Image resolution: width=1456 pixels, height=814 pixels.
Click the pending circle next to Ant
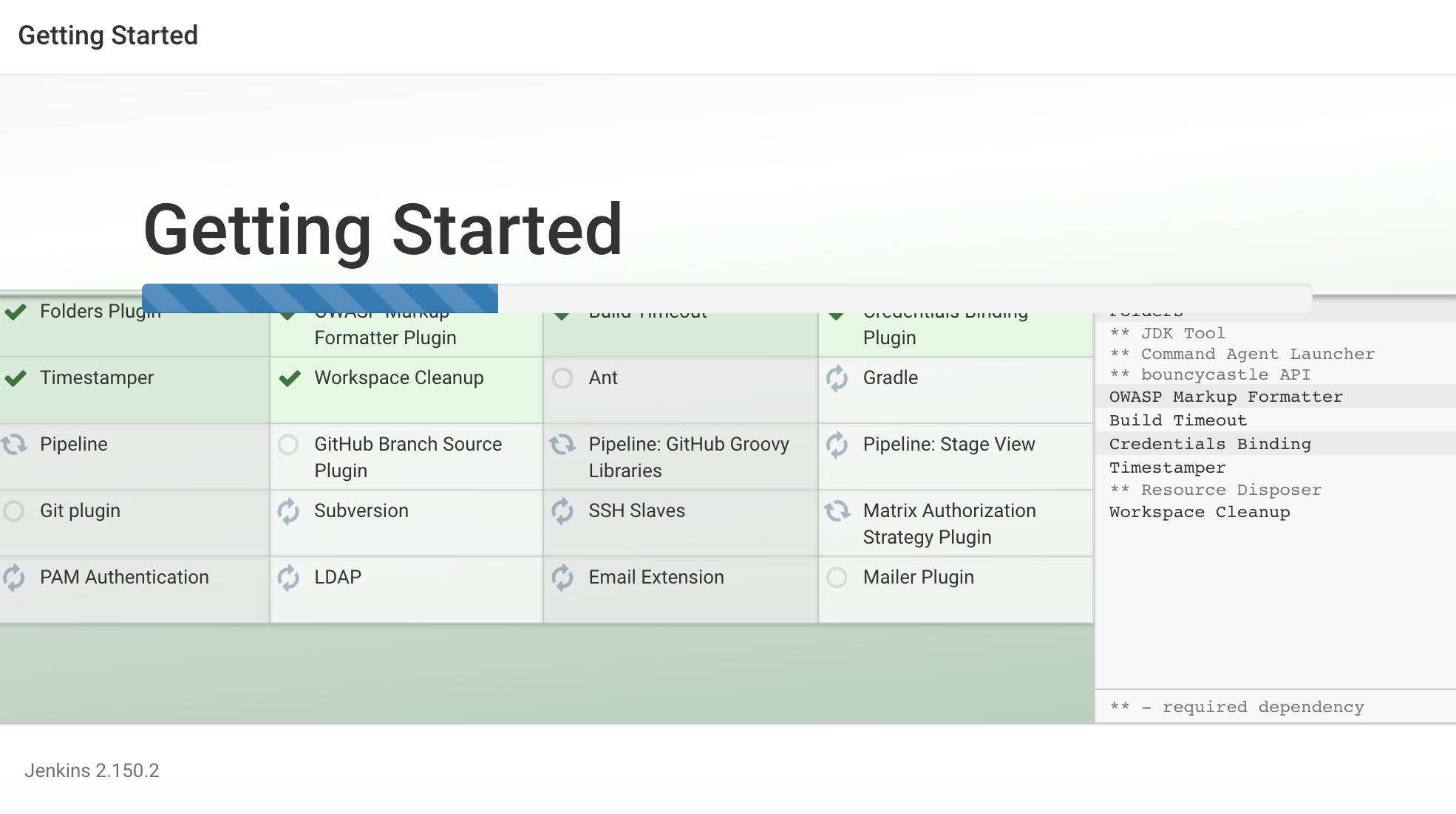[x=562, y=378]
